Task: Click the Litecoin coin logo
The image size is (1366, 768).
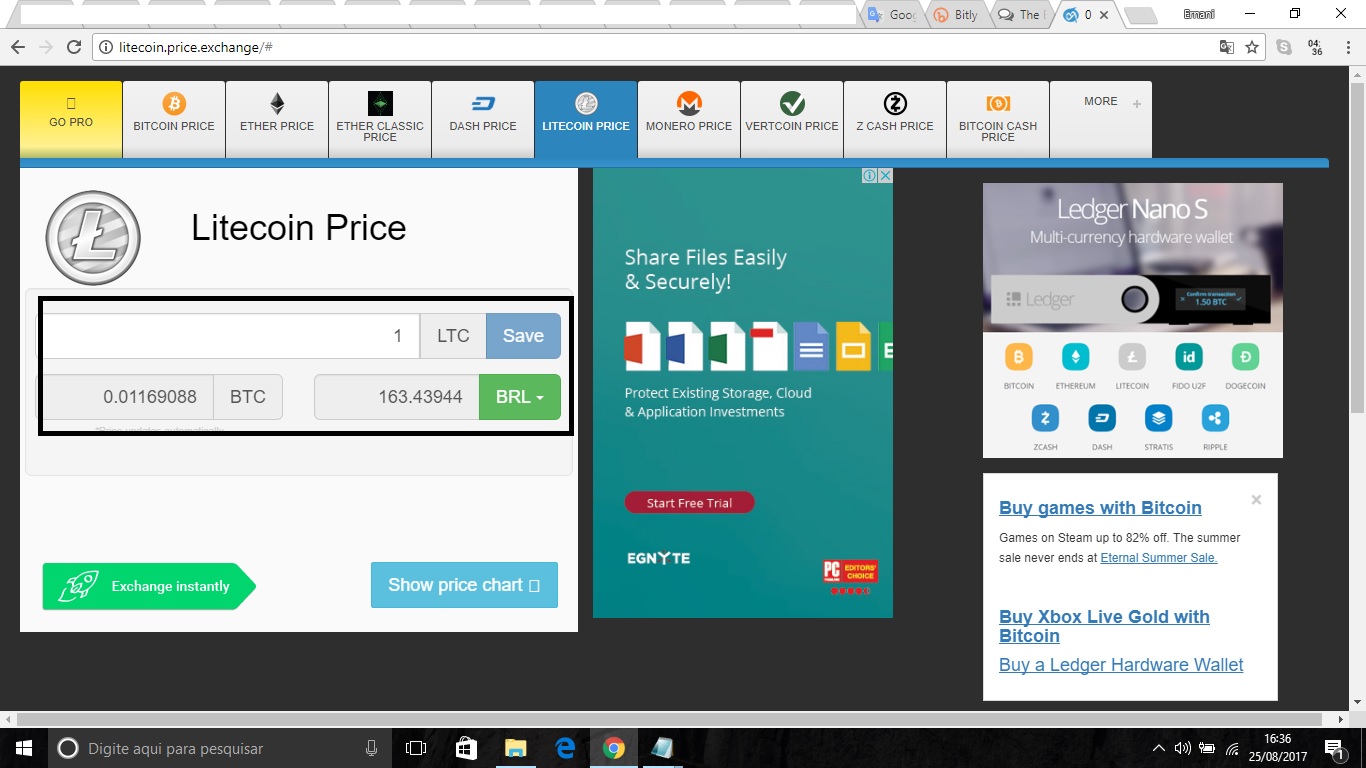Action: [93, 238]
